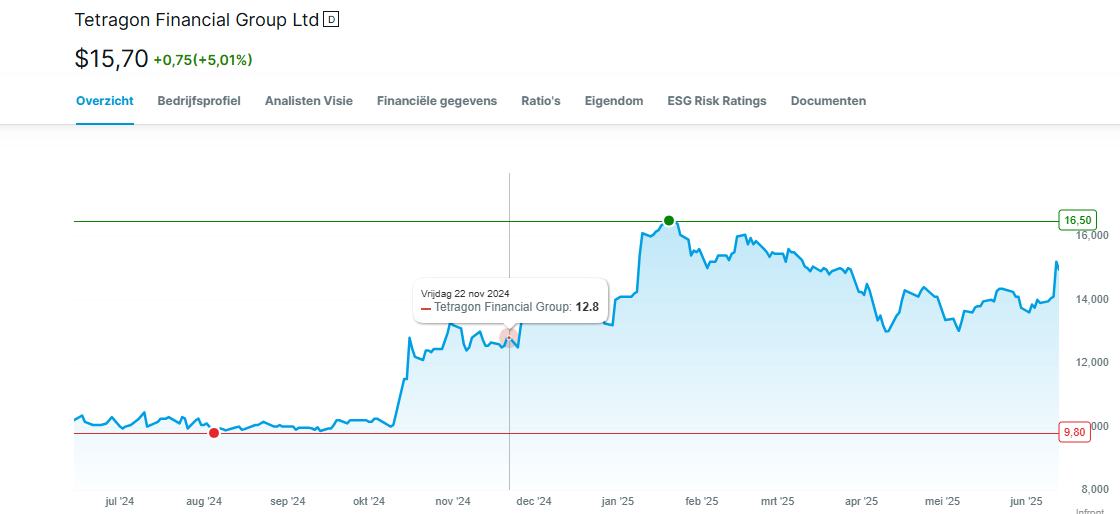Screen dimensions: 1120x514
Task: Click the red low-point marker dot
Action: 214,433
